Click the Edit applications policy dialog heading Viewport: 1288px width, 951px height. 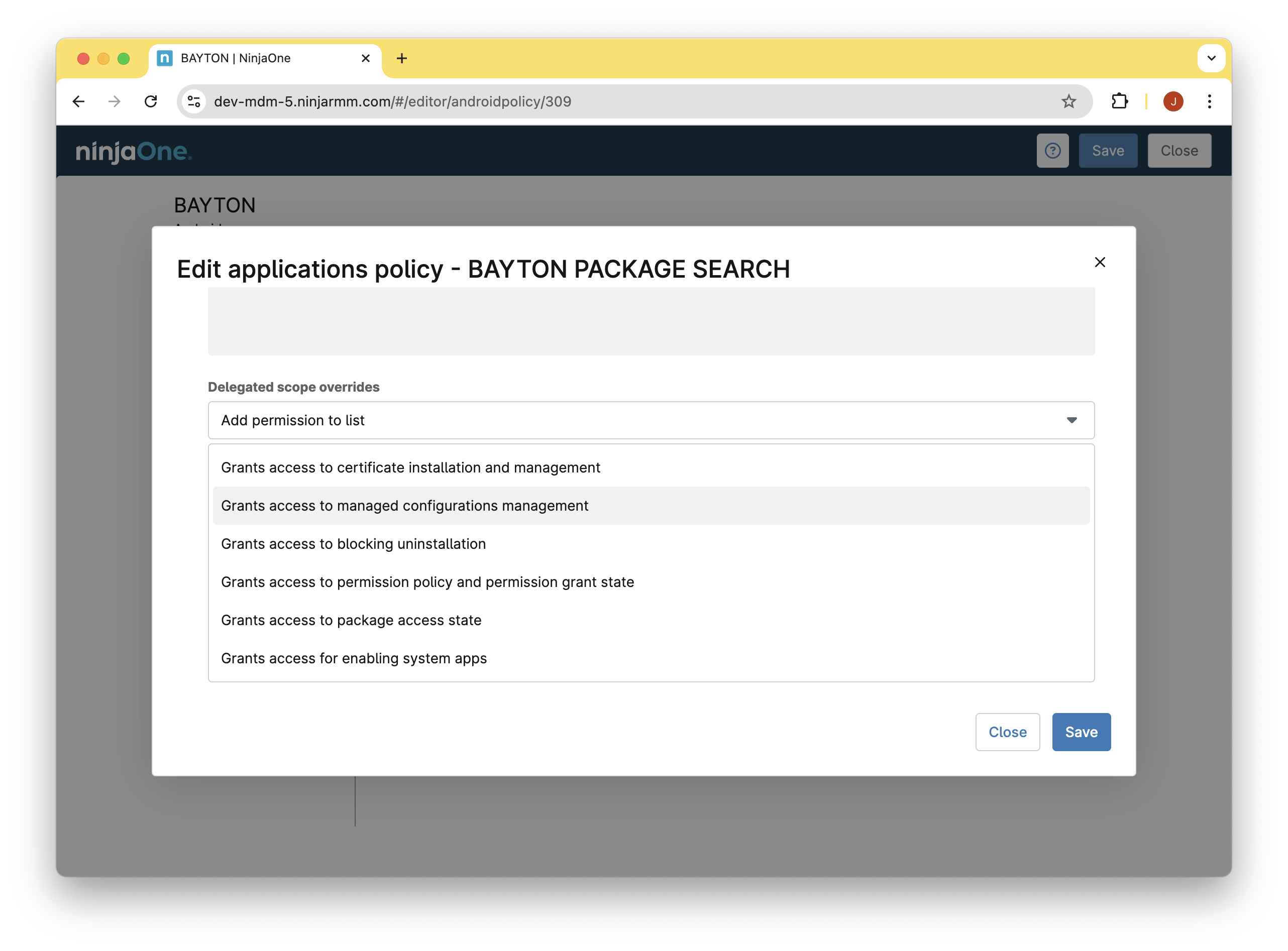(x=483, y=270)
